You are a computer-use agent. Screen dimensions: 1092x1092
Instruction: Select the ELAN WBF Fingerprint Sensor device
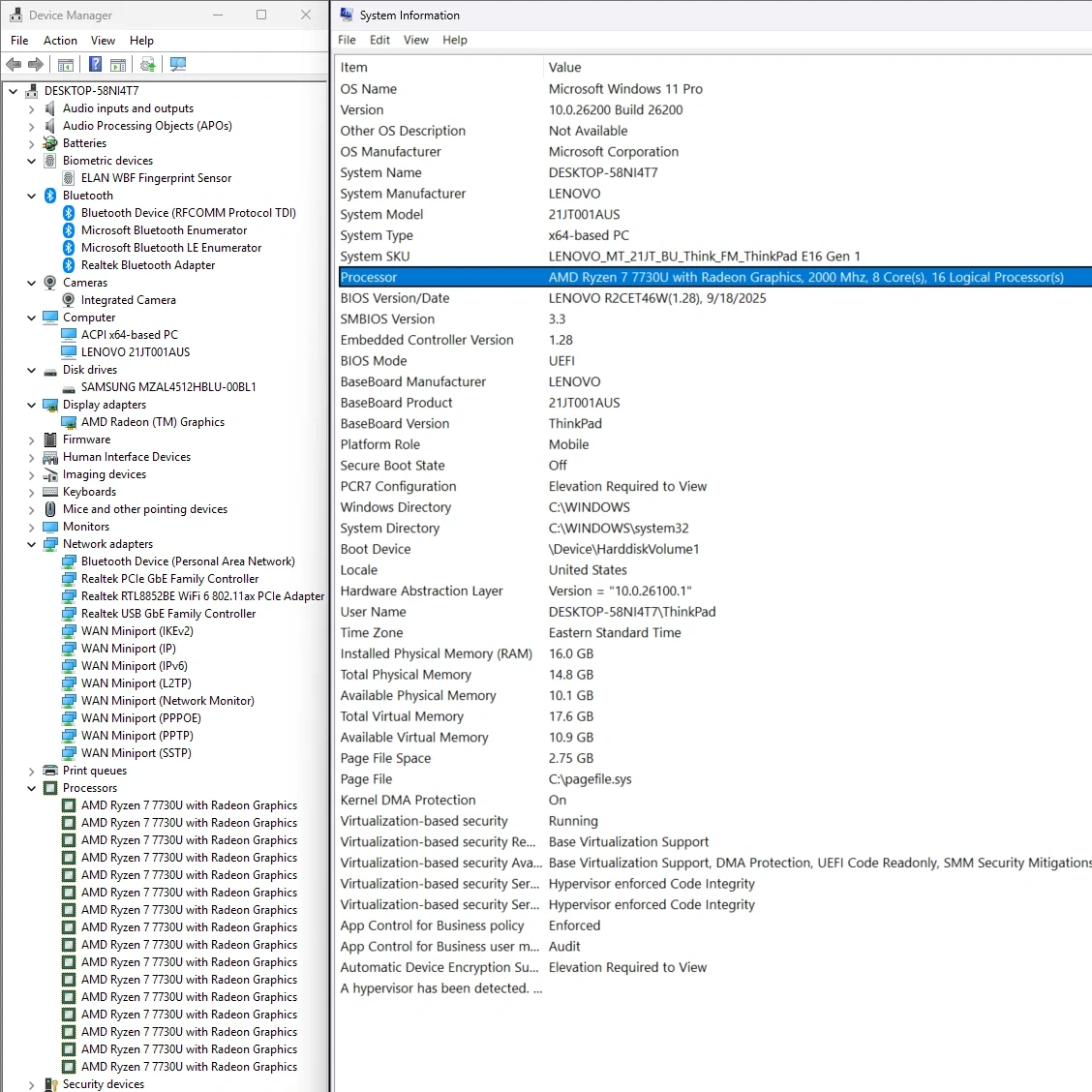pyautogui.click(x=156, y=178)
